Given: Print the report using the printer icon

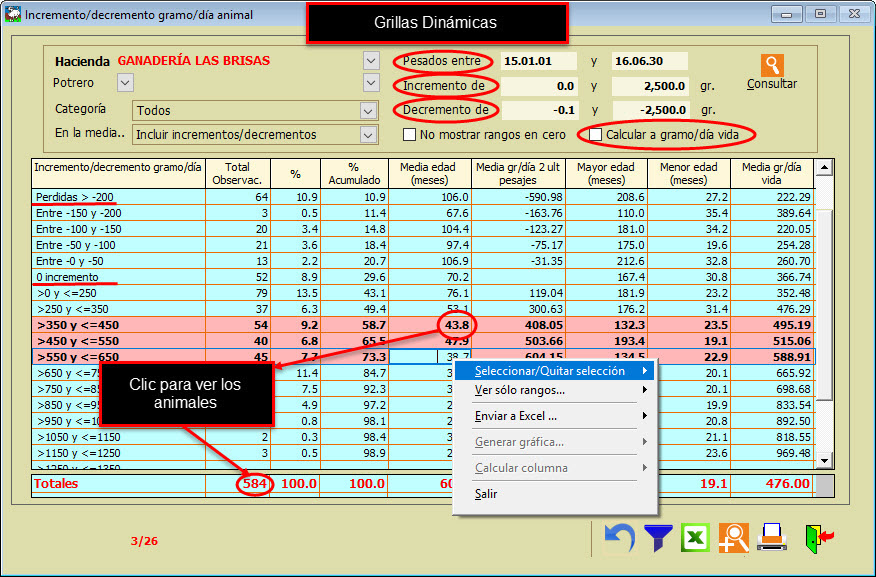Looking at the screenshot, I should (772, 539).
